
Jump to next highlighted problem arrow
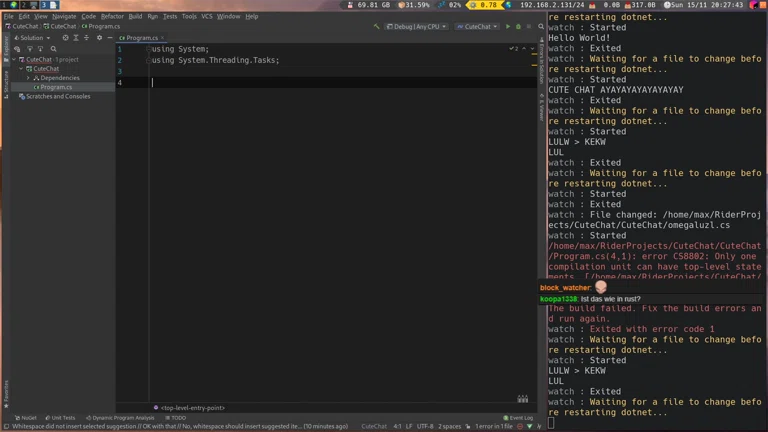point(532,48)
